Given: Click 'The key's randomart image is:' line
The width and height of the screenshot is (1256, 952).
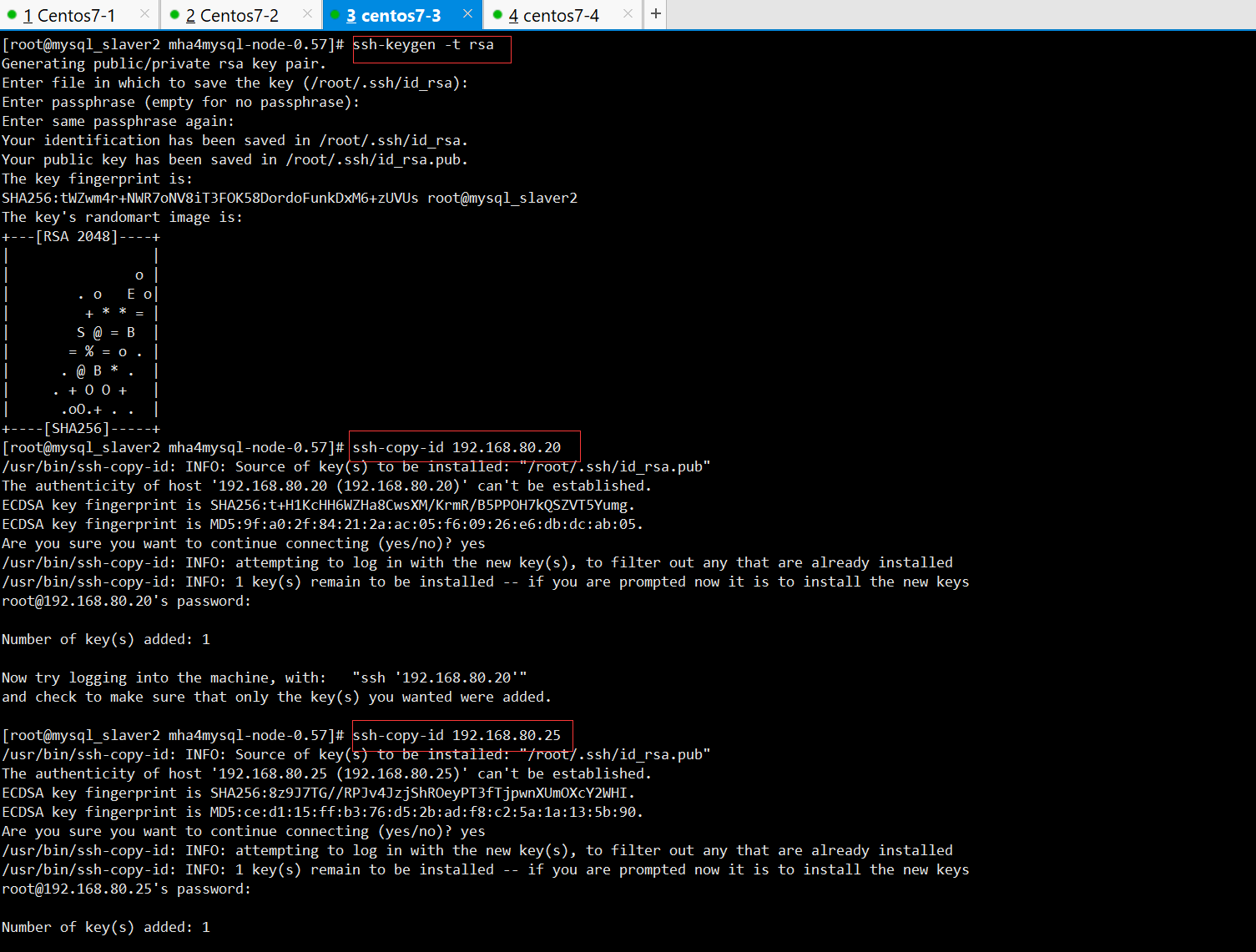Looking at the screenshot, I should pos(122,218).
